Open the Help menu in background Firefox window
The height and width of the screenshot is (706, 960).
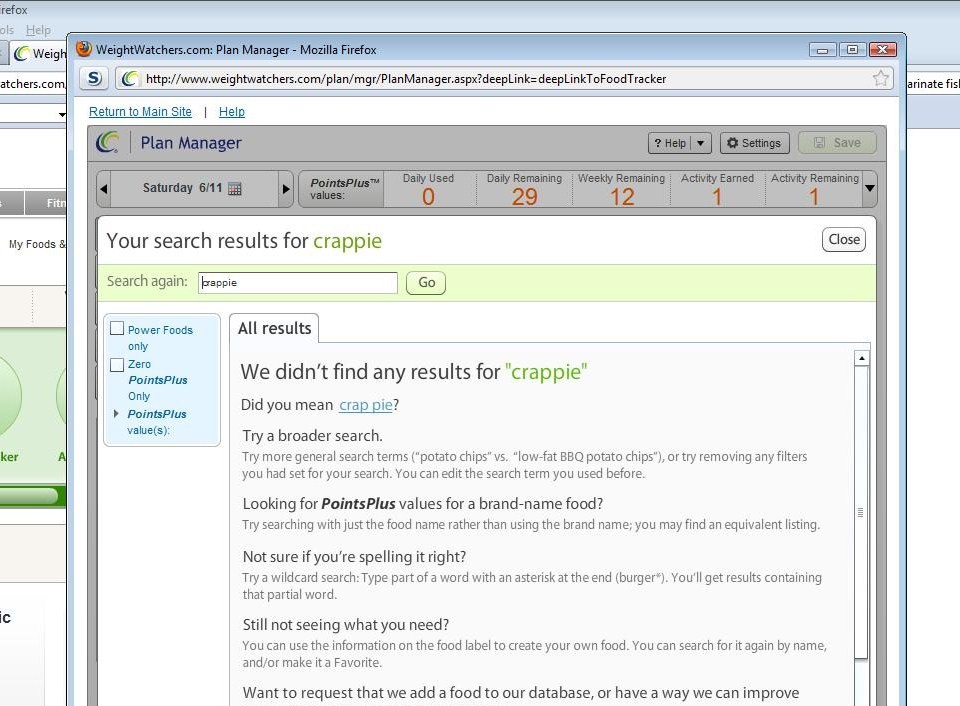point(38,30)
